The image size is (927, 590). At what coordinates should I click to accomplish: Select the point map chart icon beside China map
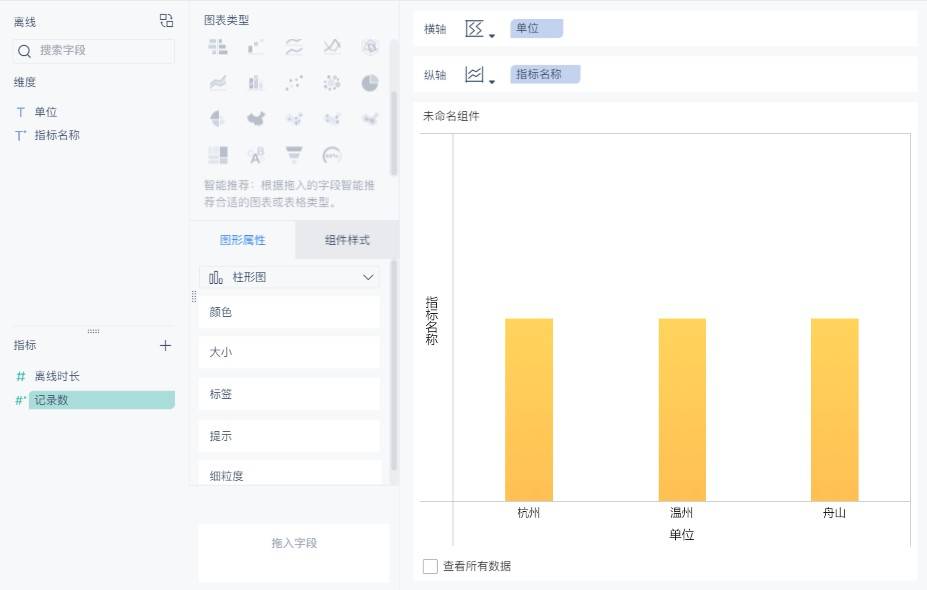click(x=294, y=118)
